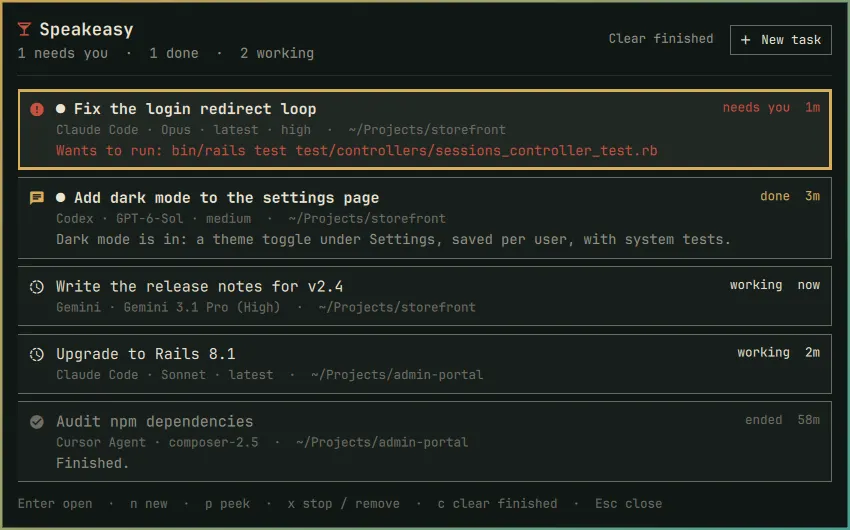Click the unread dot on login redirect task

[x=61, y=109]
